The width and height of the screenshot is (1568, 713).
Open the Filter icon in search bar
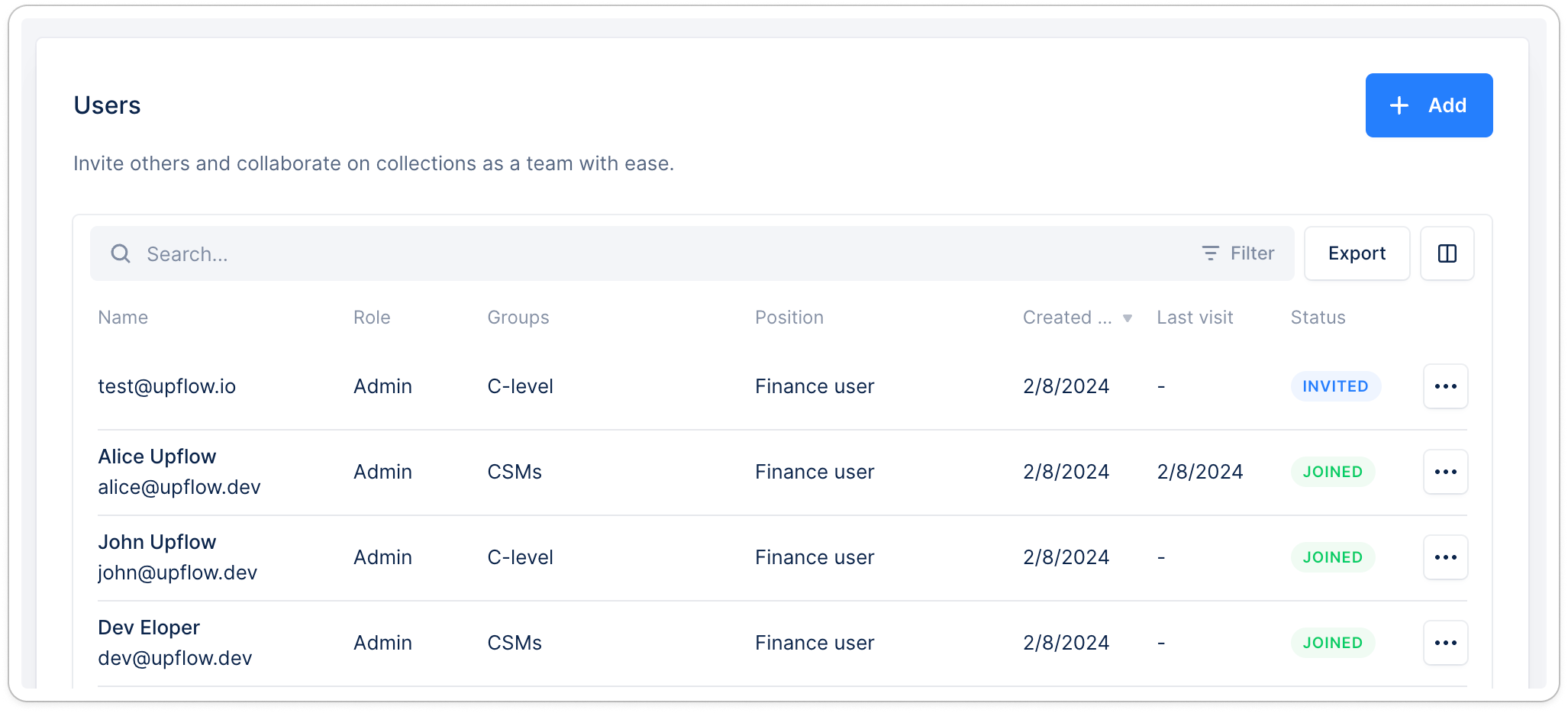pos(1210,253)
